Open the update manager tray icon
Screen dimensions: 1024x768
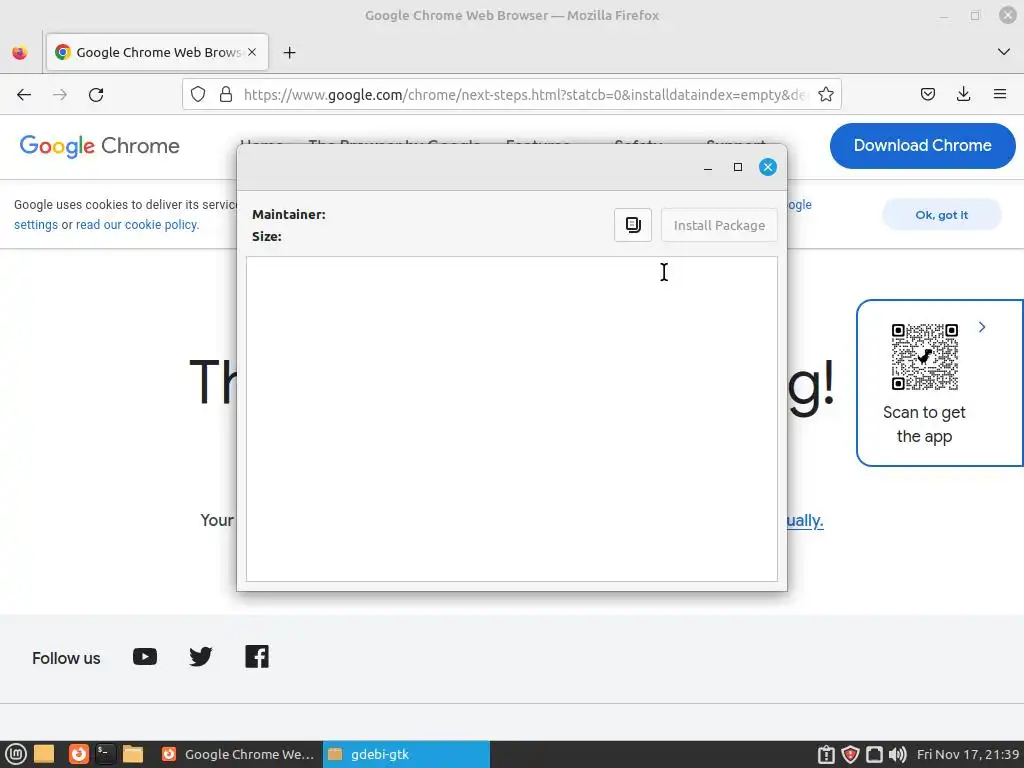point(826,754)
